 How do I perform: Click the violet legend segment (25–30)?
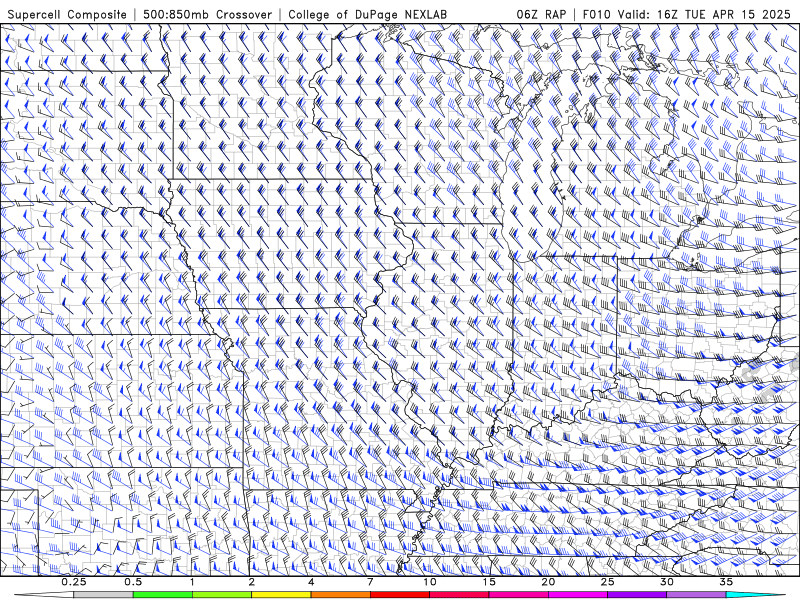[637, 595]
